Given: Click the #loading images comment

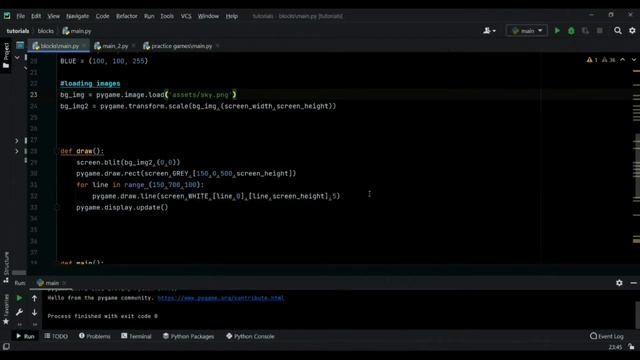Looking at the screenshot, I should coord(90,83).
